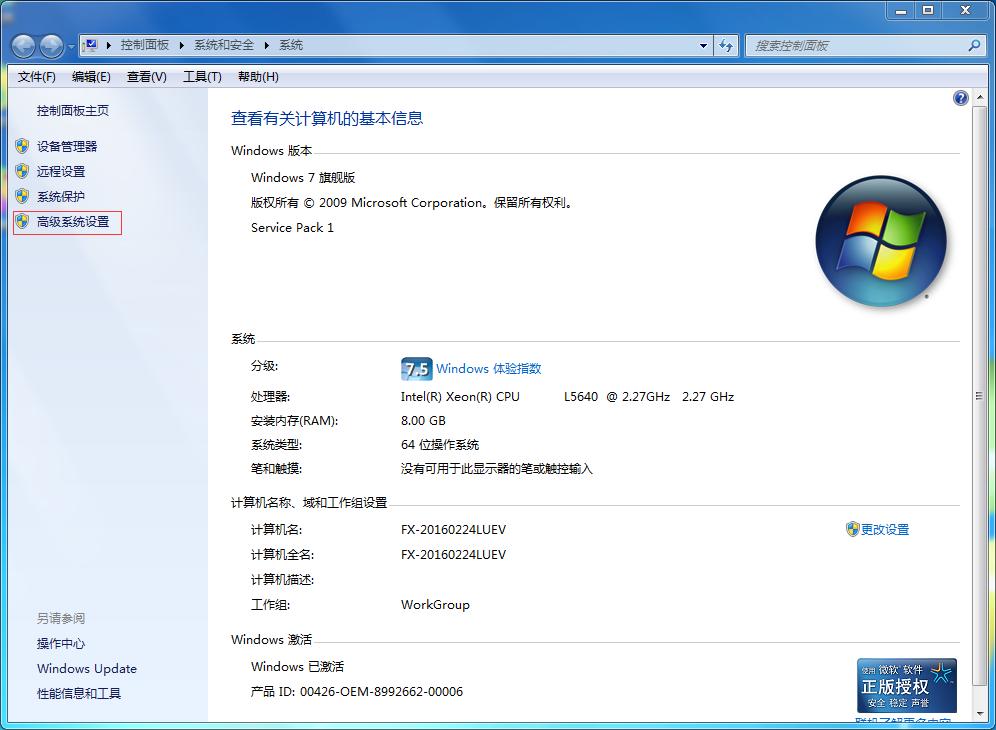Open the 文件 menu

tap(36, 76)
